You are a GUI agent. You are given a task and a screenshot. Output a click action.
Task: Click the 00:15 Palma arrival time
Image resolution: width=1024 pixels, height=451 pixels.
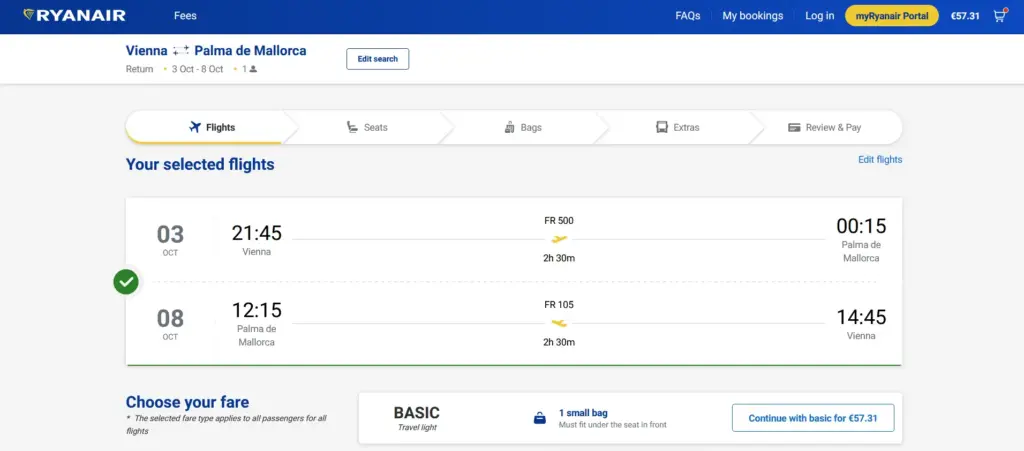pos(861,226)
